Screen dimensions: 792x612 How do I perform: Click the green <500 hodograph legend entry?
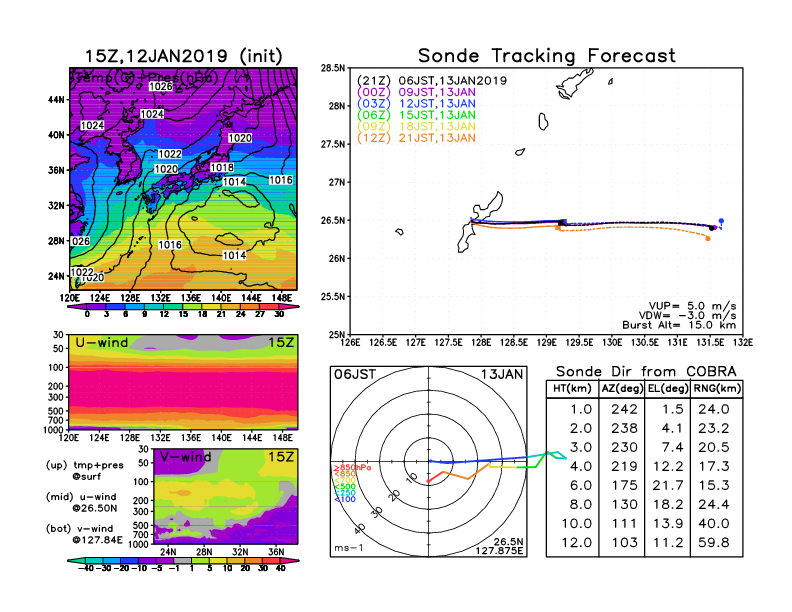pos(345,487)
